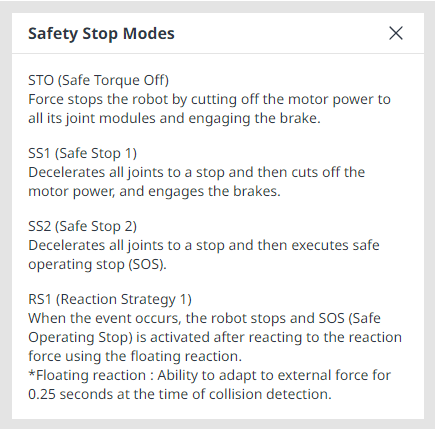Click the line ending 'then executes safe'
Screen dimensions: 435x429
coord(204,245)
